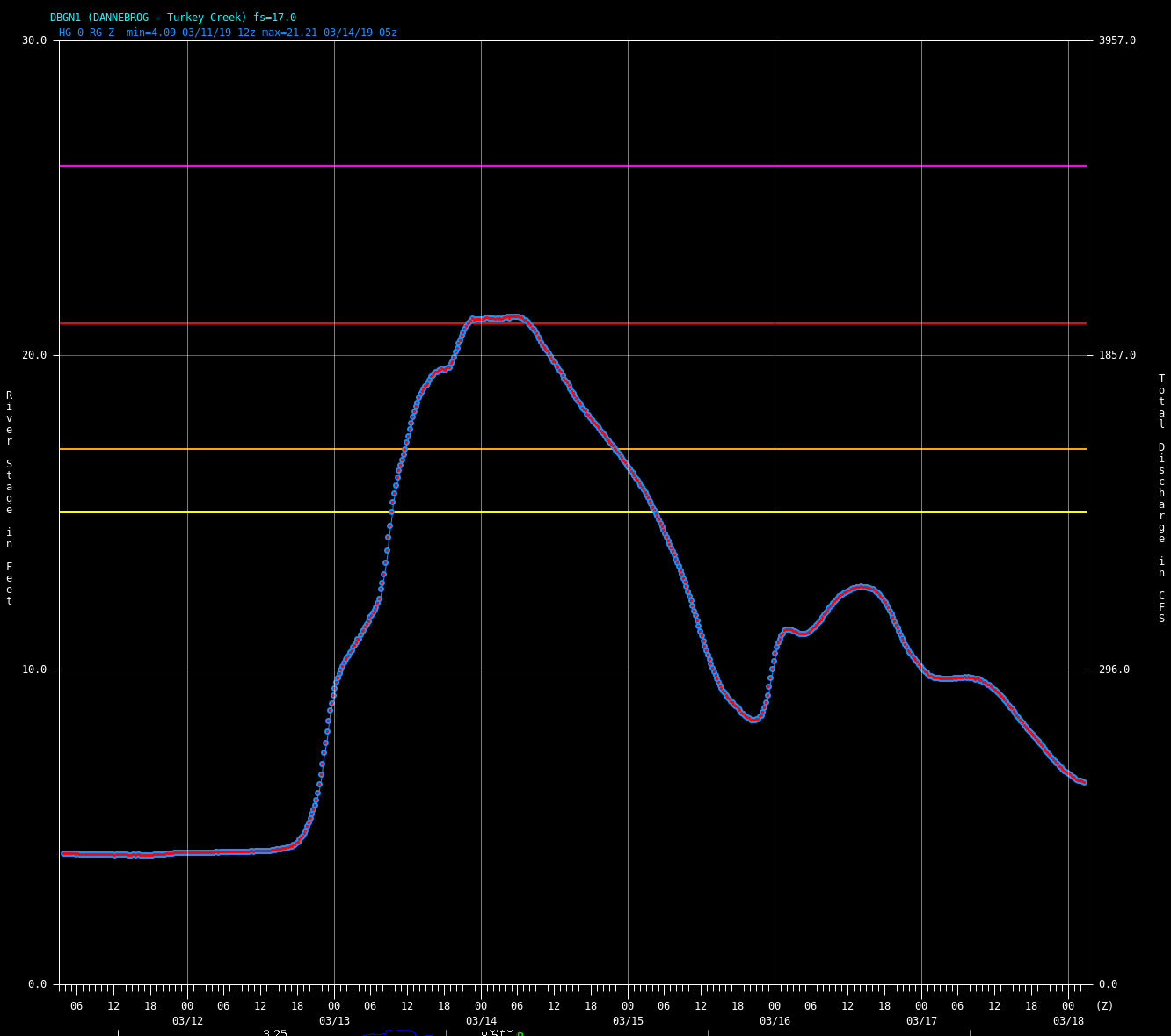Screen dimensions: 1171x1036
Task: Select the 03/15 date label
Action: pos(628,1021)
